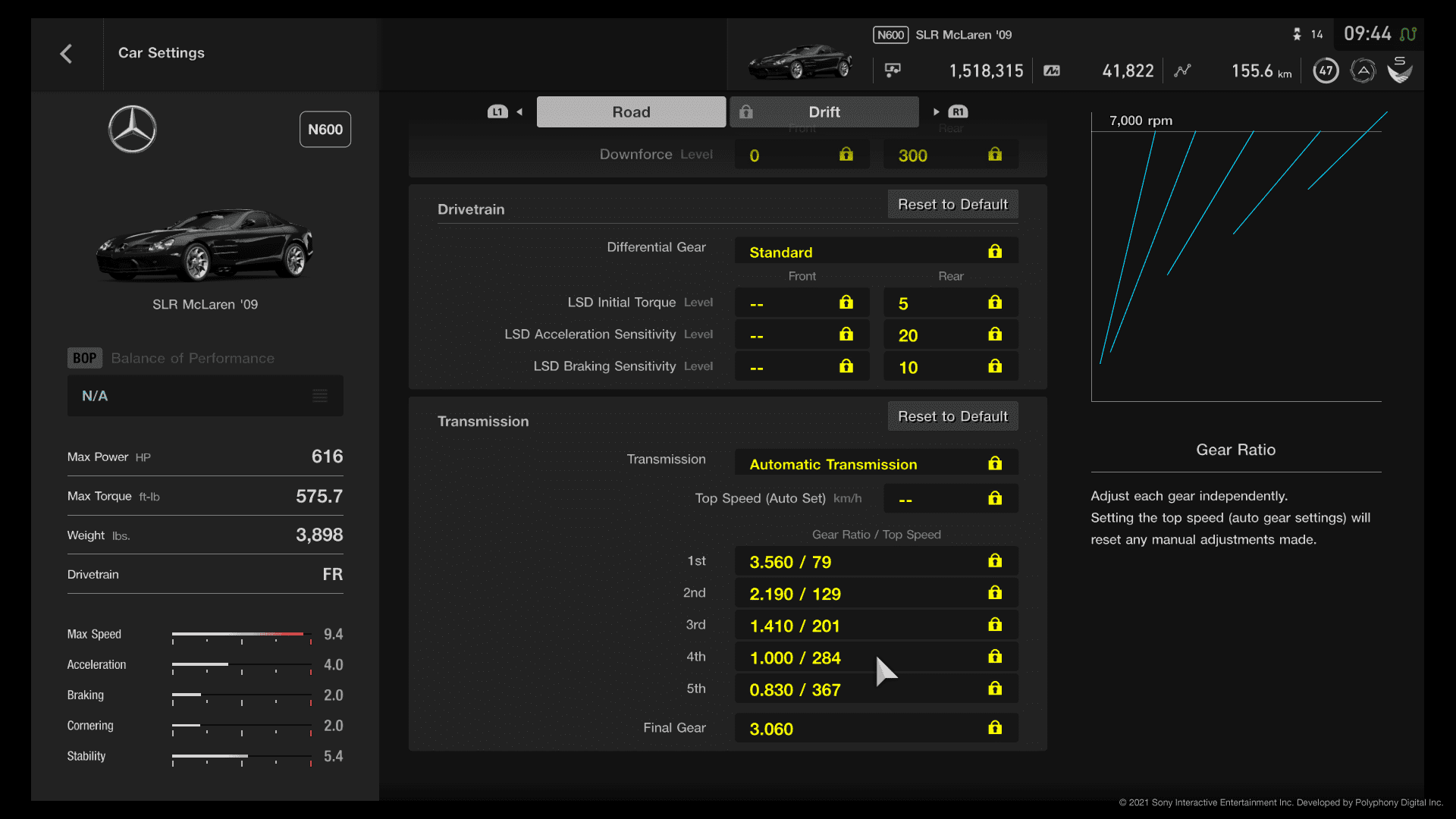Select rear LSD Acceleration Sensitivity value 20

951,334
